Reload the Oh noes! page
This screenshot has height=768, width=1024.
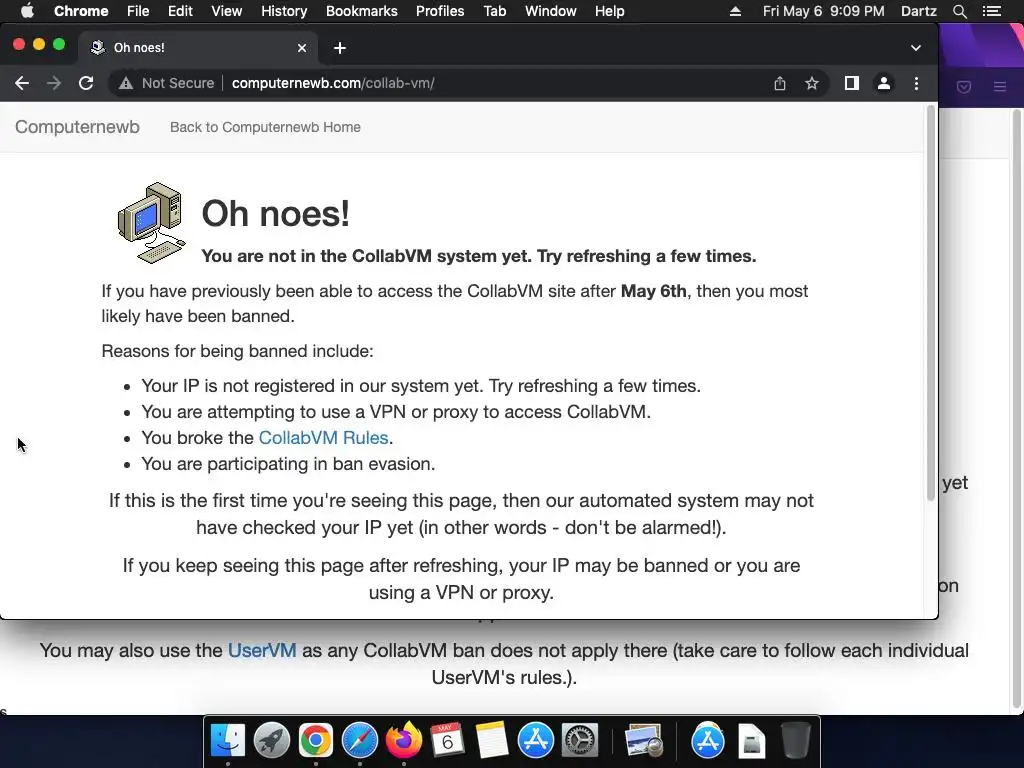coord(86,83)
